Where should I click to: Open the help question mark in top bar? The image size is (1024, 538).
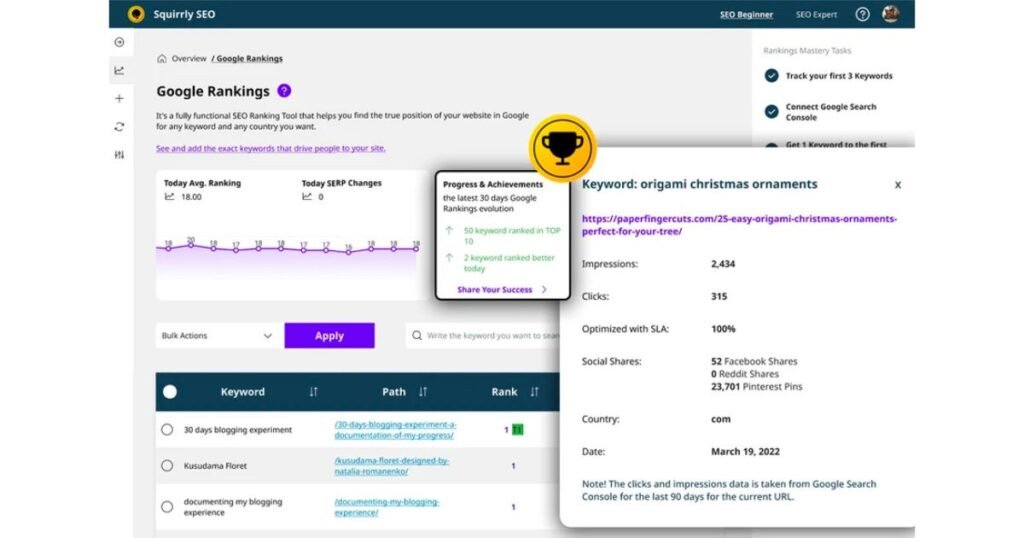(x=862, y=14)
